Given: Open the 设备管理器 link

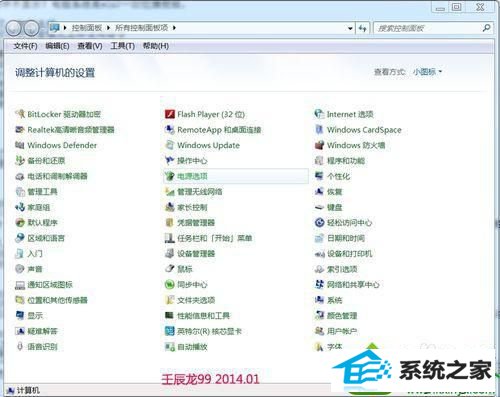Looking at the screenshot, I should point(196,254).
